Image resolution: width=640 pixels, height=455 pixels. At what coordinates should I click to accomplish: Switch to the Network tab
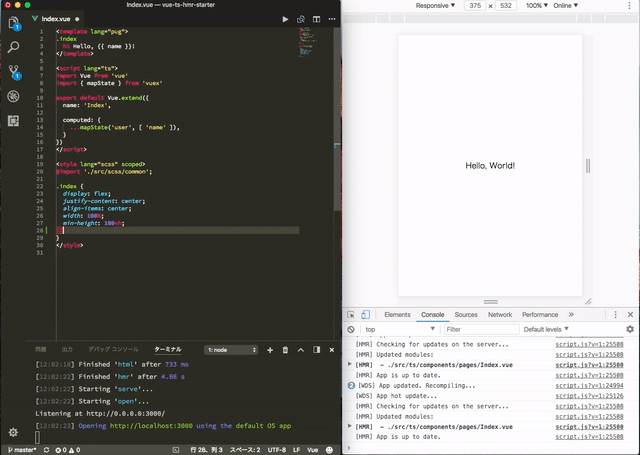(x=500, y=315)
